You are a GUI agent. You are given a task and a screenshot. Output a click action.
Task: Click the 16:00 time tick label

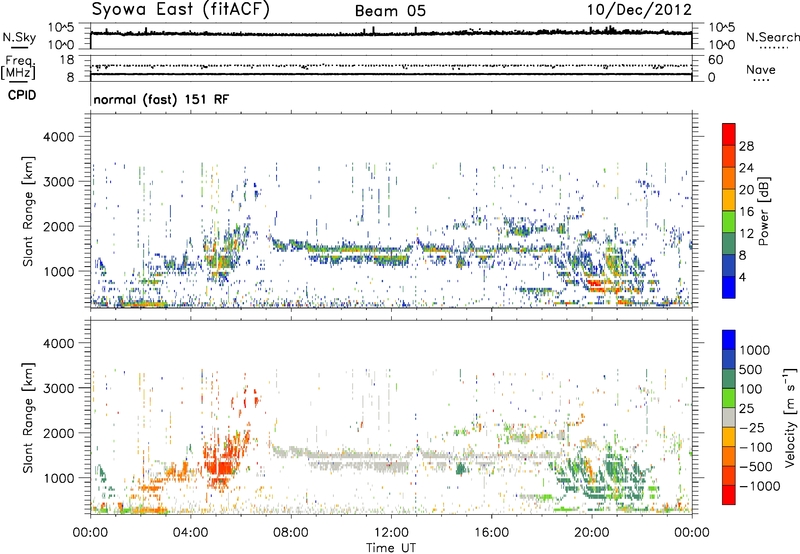point(491,533)
